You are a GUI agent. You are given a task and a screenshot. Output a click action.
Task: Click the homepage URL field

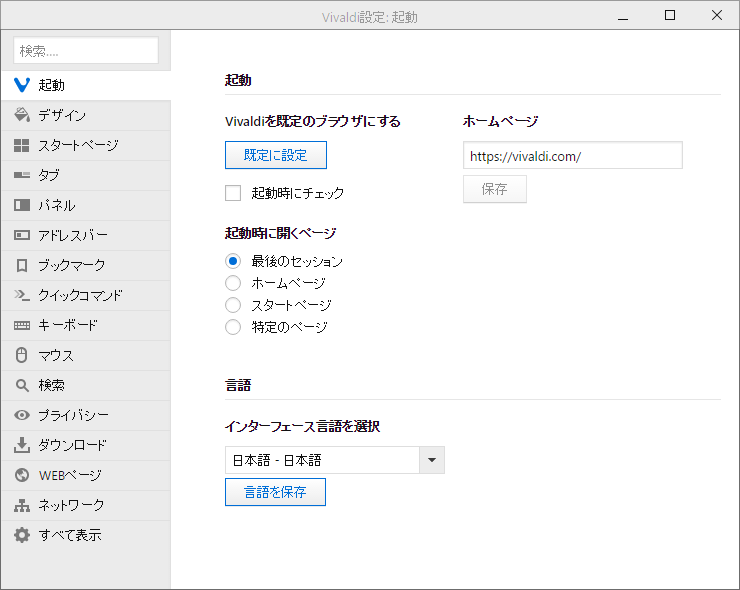(572, 155)
